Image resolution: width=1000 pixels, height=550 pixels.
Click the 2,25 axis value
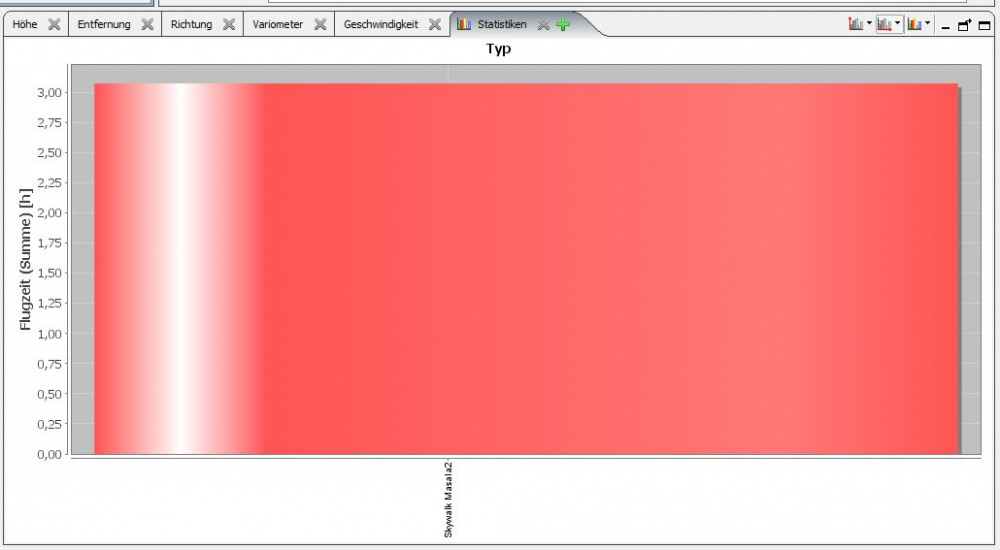tap(49, 182)
